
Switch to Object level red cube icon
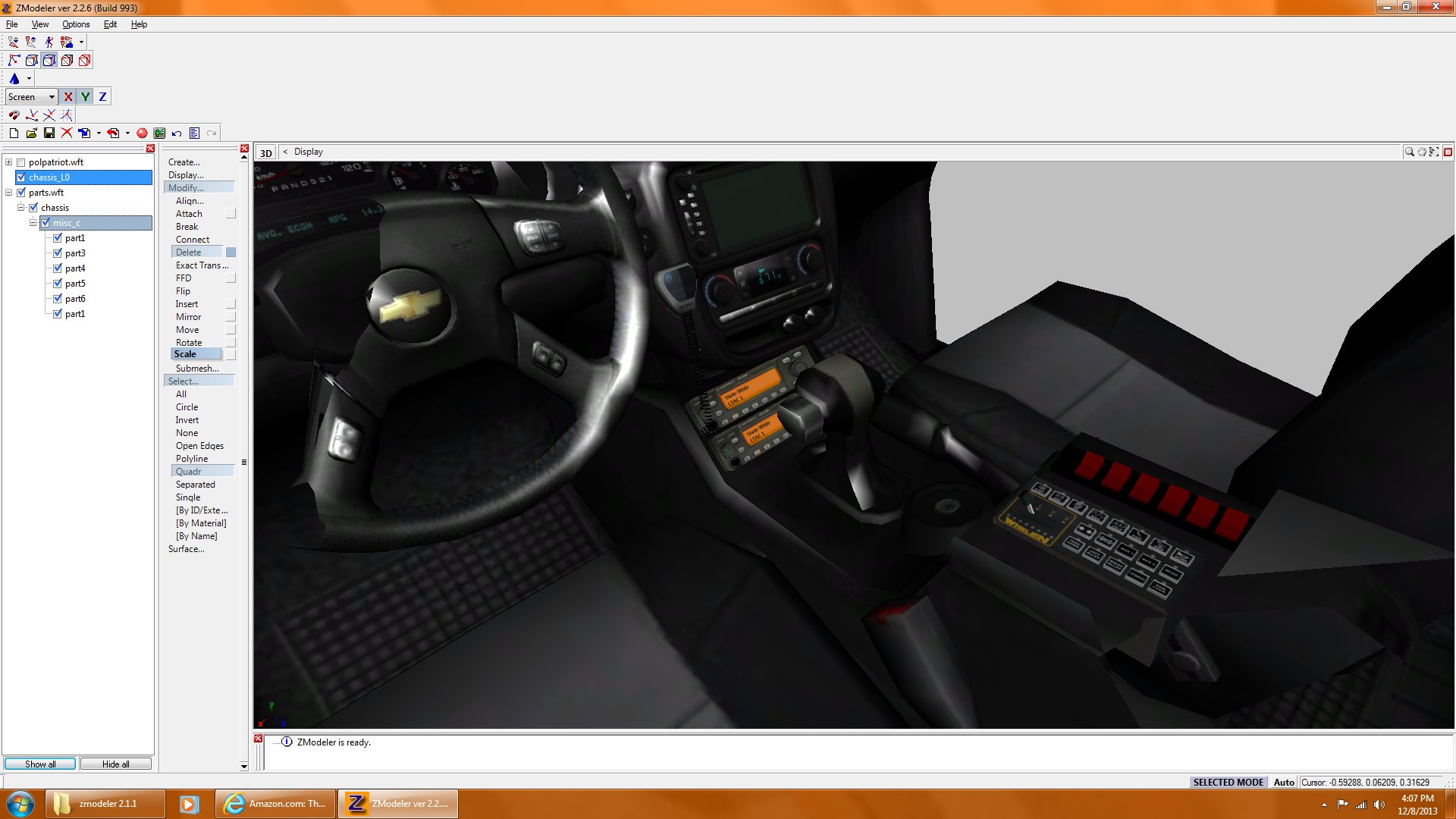pyautogui.click(x=85, y=60)
